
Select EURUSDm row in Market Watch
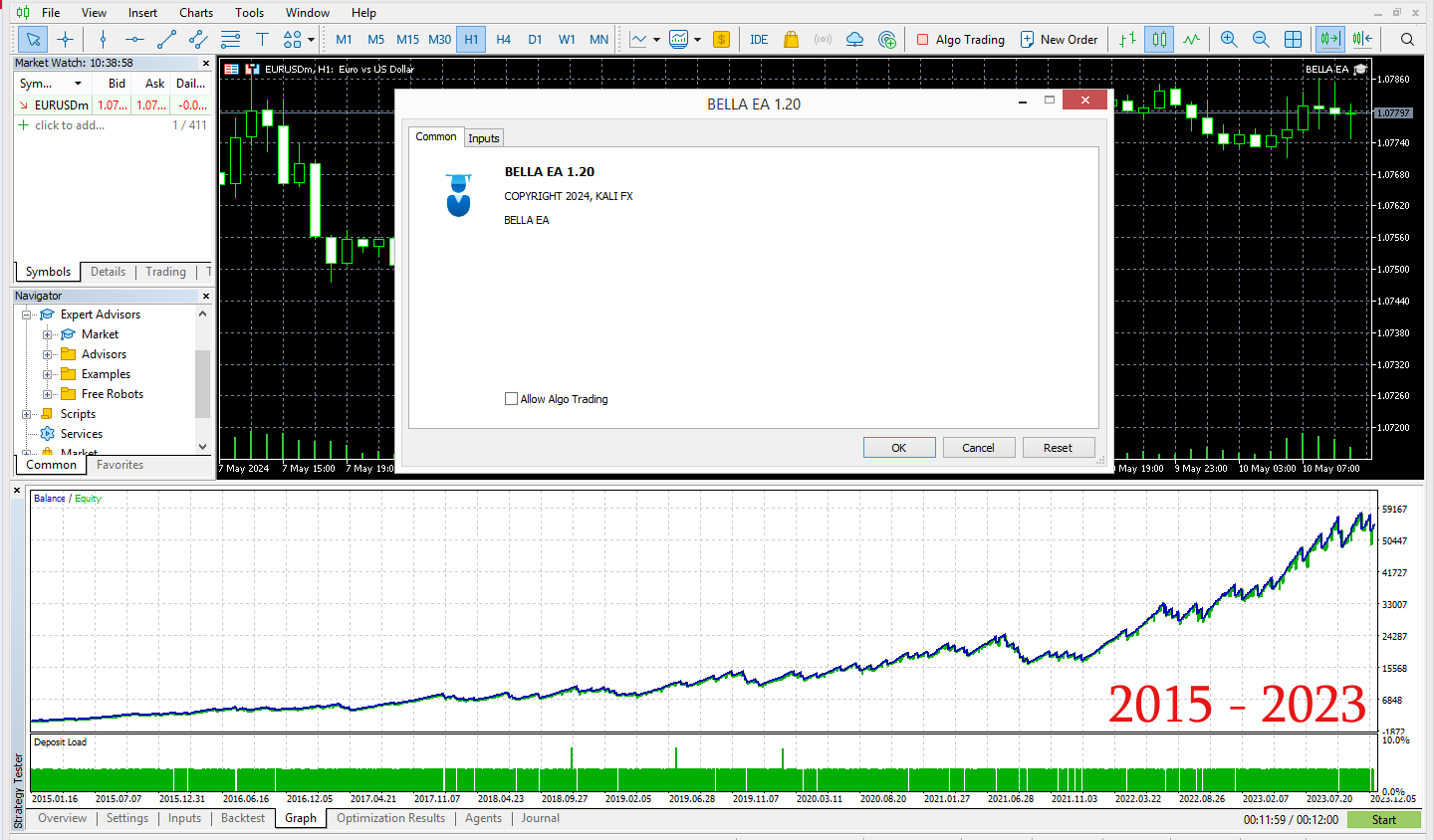(114, 105)
